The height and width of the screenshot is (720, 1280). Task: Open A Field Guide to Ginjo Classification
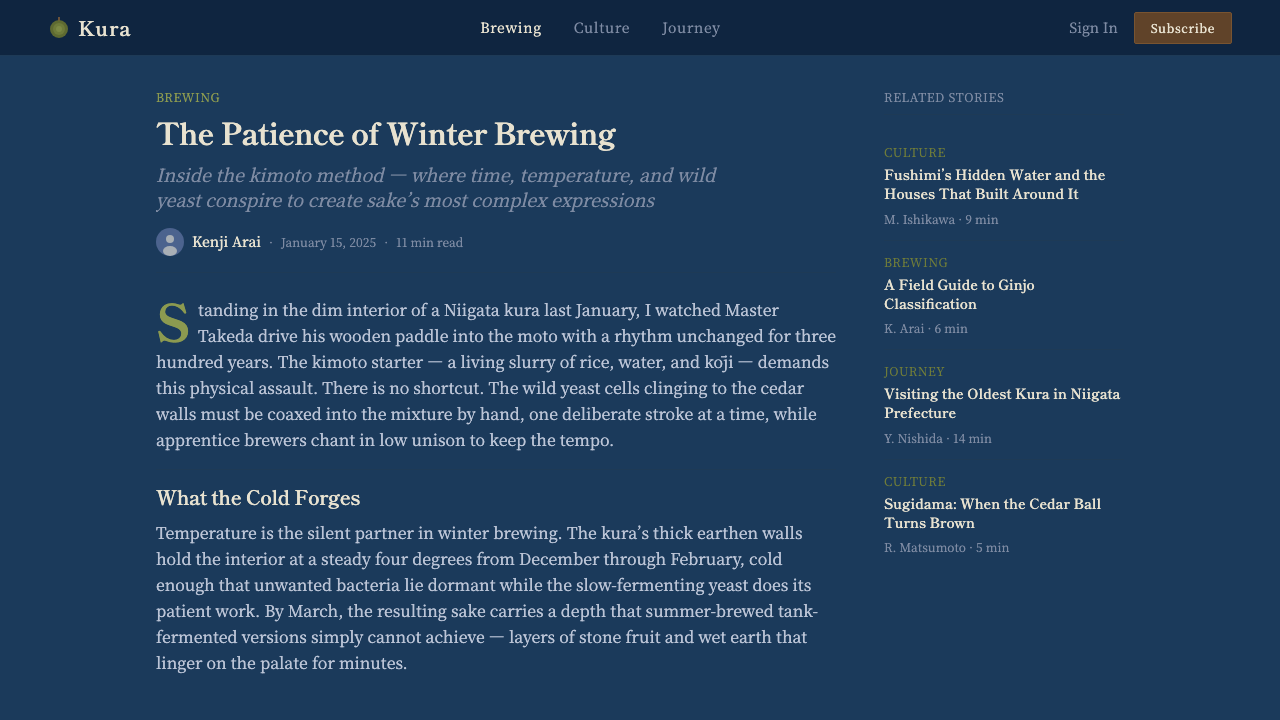pyautogui.click(x=959, y=295)
